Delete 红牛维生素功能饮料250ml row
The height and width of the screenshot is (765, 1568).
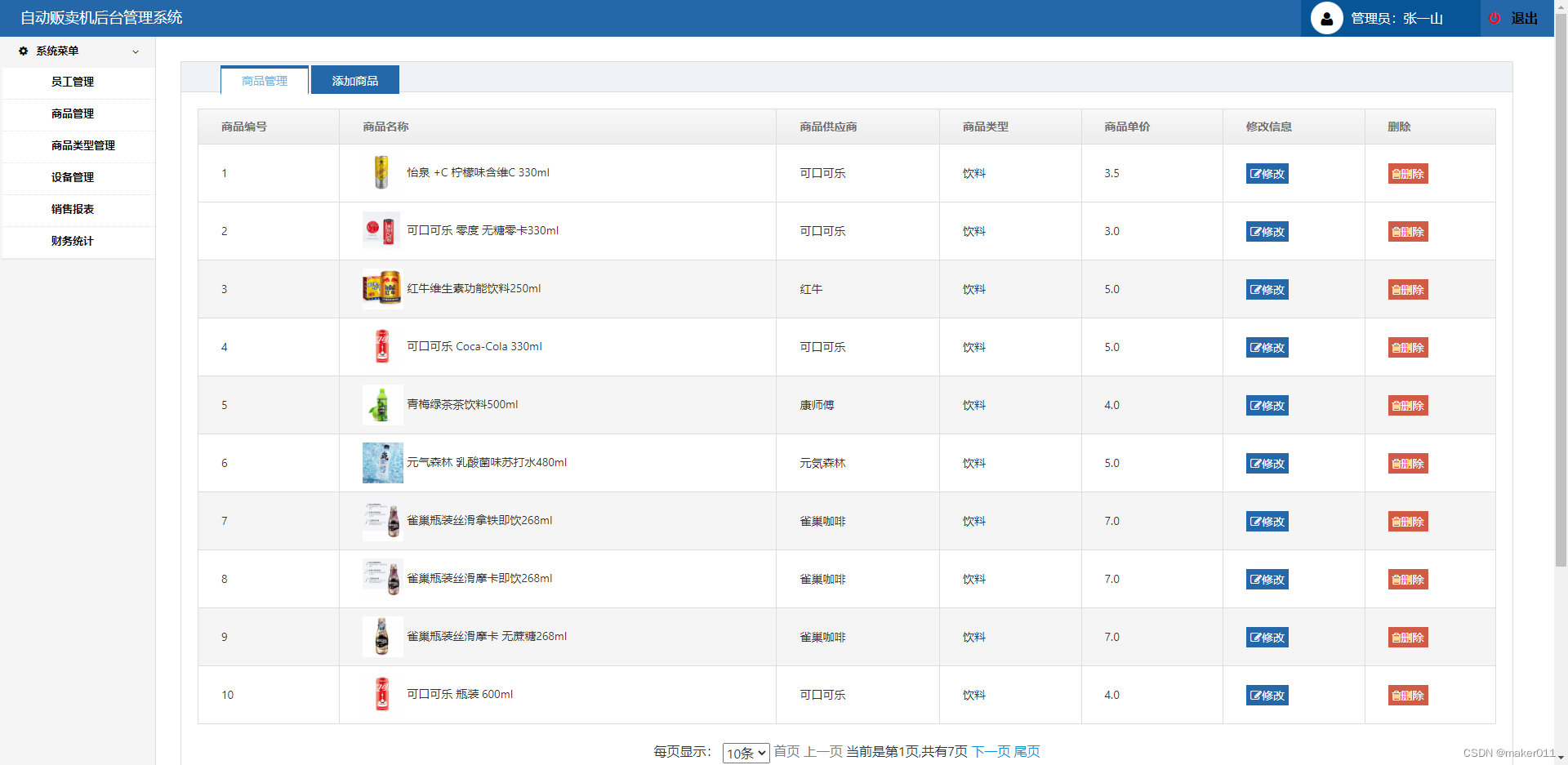tap(1408, 290)
